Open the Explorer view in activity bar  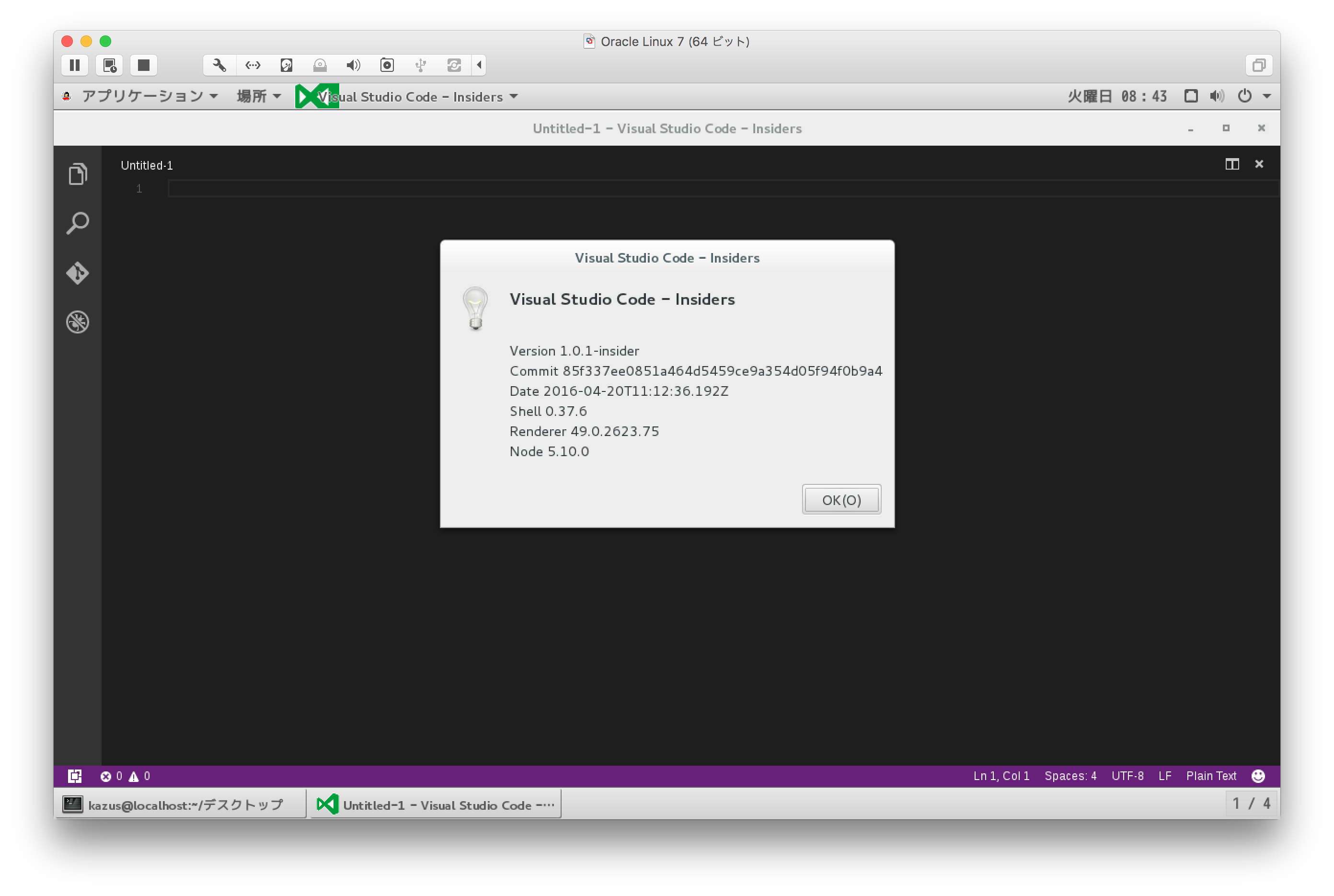(x=78, y=174)
